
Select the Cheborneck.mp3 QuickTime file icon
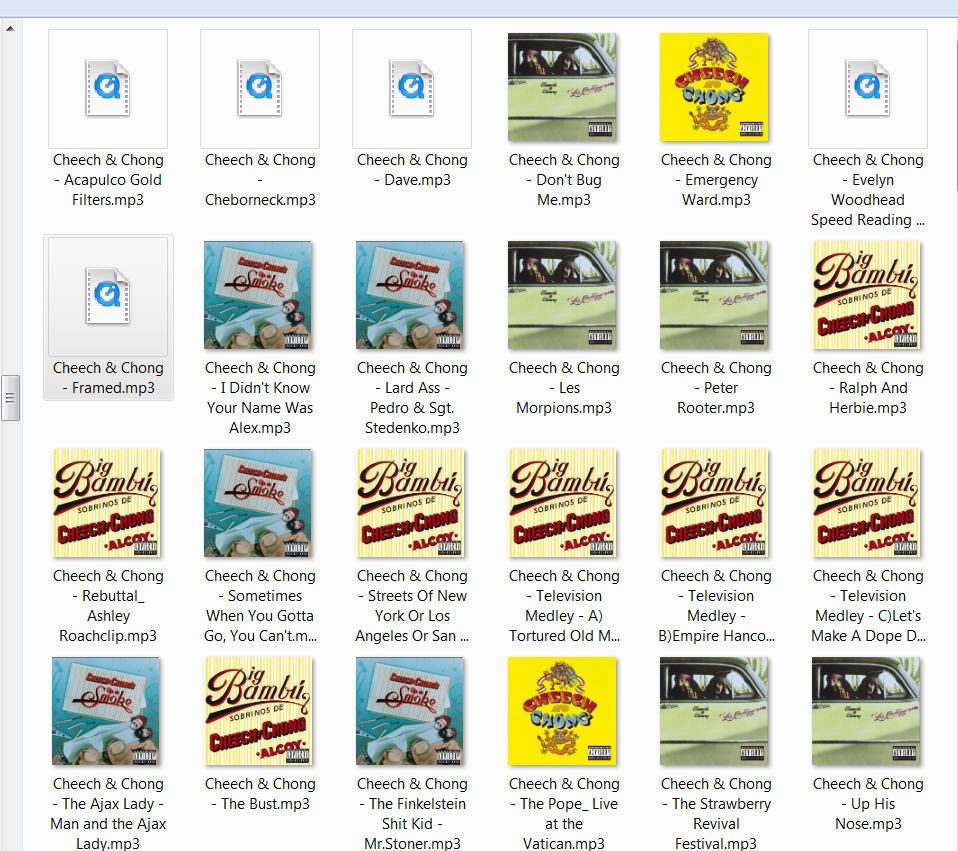click(260, 89)
